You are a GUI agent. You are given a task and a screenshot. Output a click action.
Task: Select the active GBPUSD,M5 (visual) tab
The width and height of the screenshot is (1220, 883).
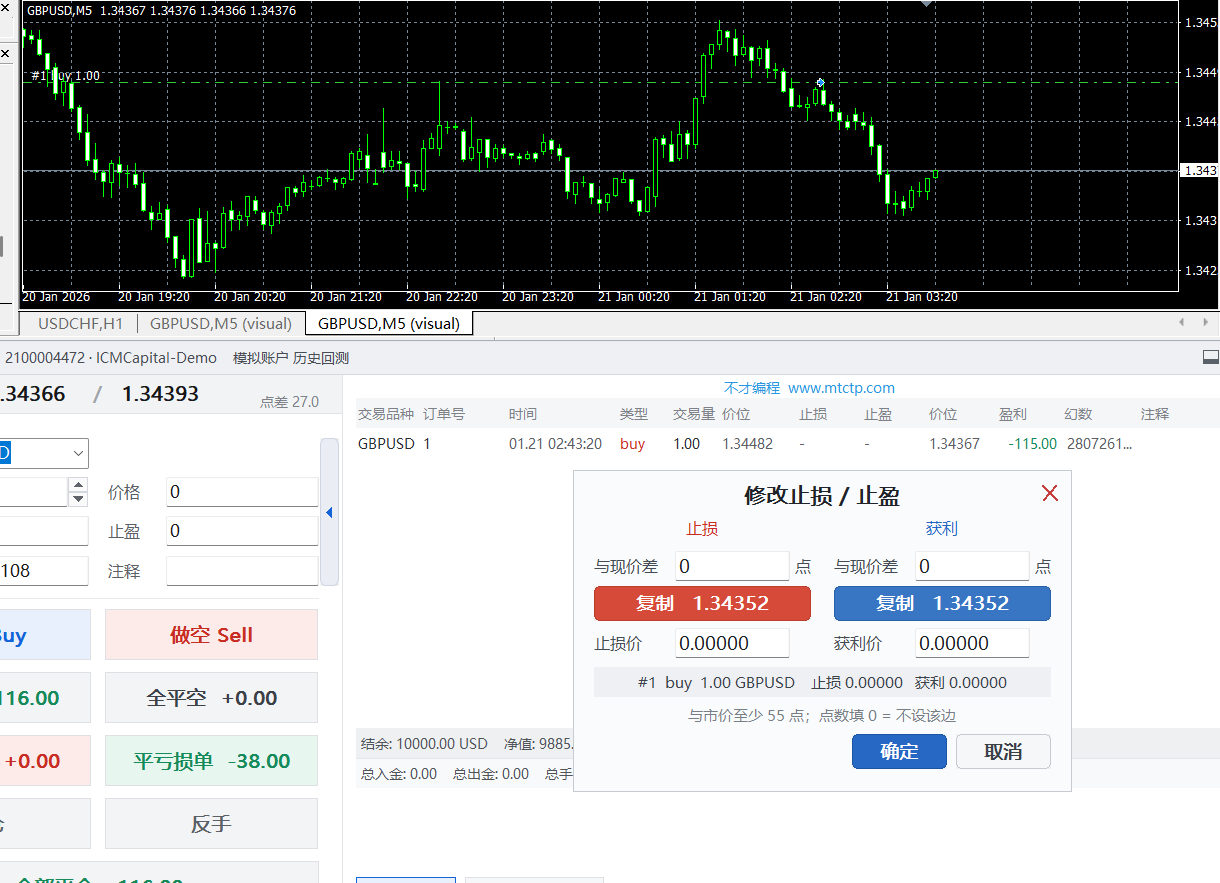[x=389, y=323]
